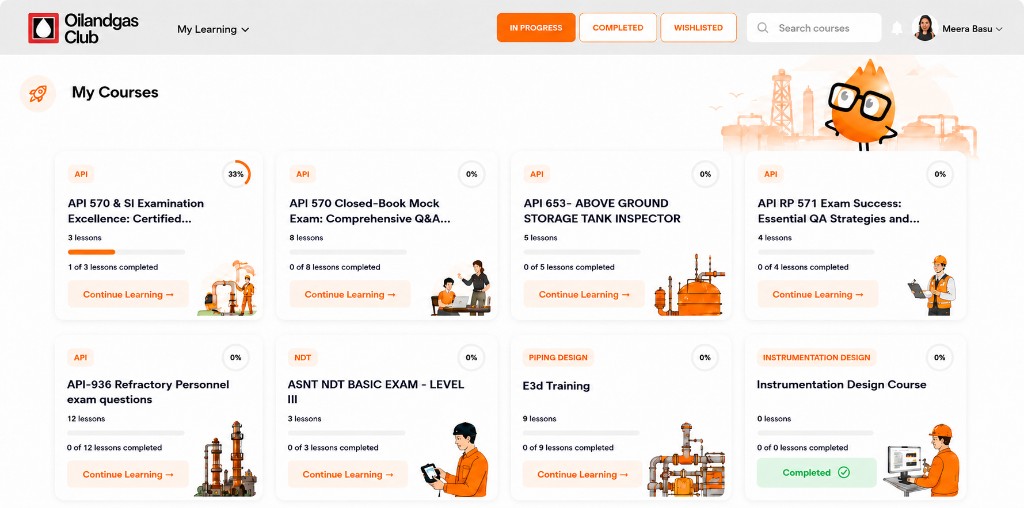Screen dimensions: 1024x508
Task: Click the '8 lessons' label
Action: point(306,238)
